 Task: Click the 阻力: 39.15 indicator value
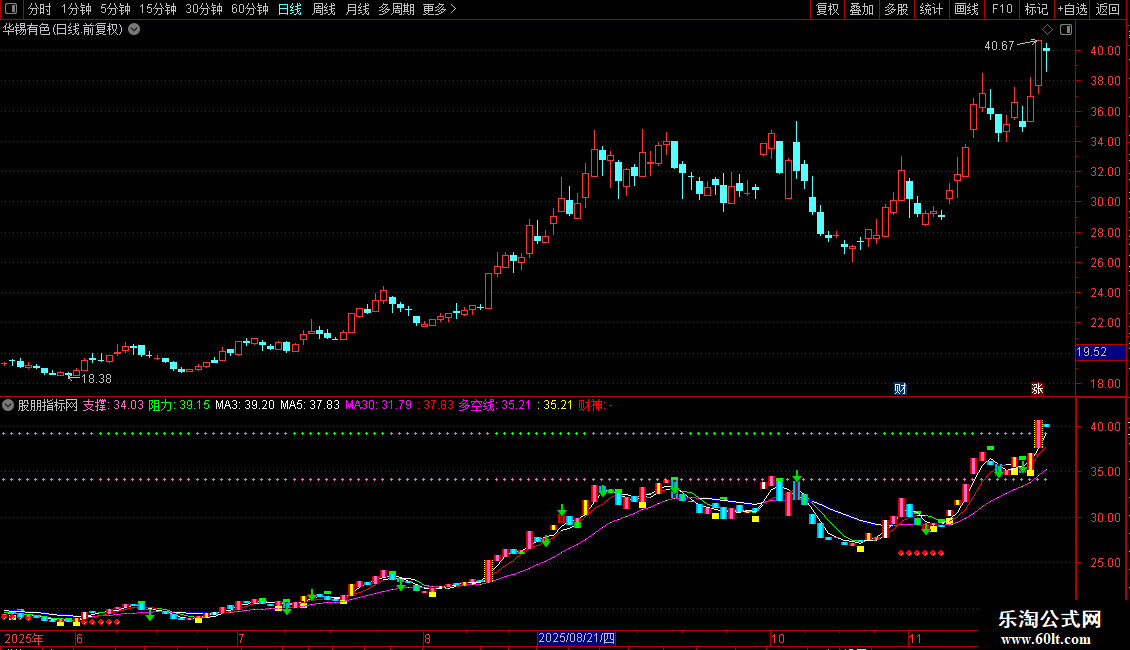(x=179, y=405)
